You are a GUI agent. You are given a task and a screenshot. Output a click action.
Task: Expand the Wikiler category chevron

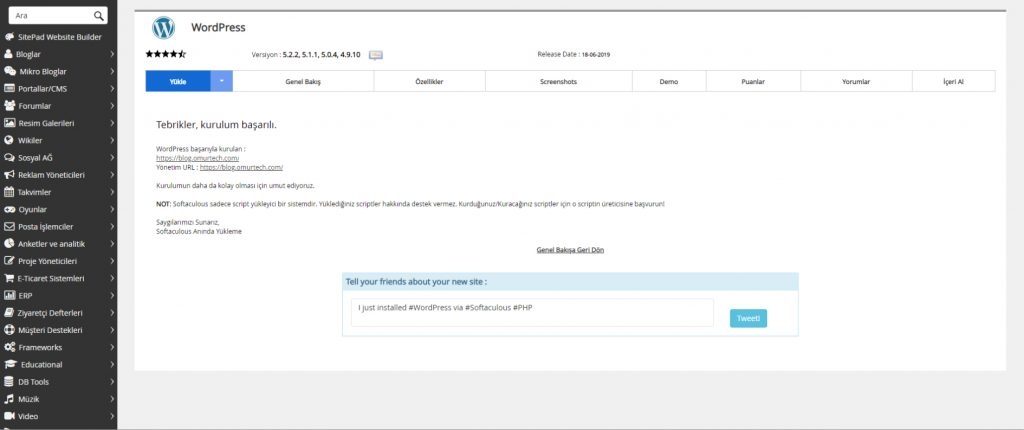(112, 140)
